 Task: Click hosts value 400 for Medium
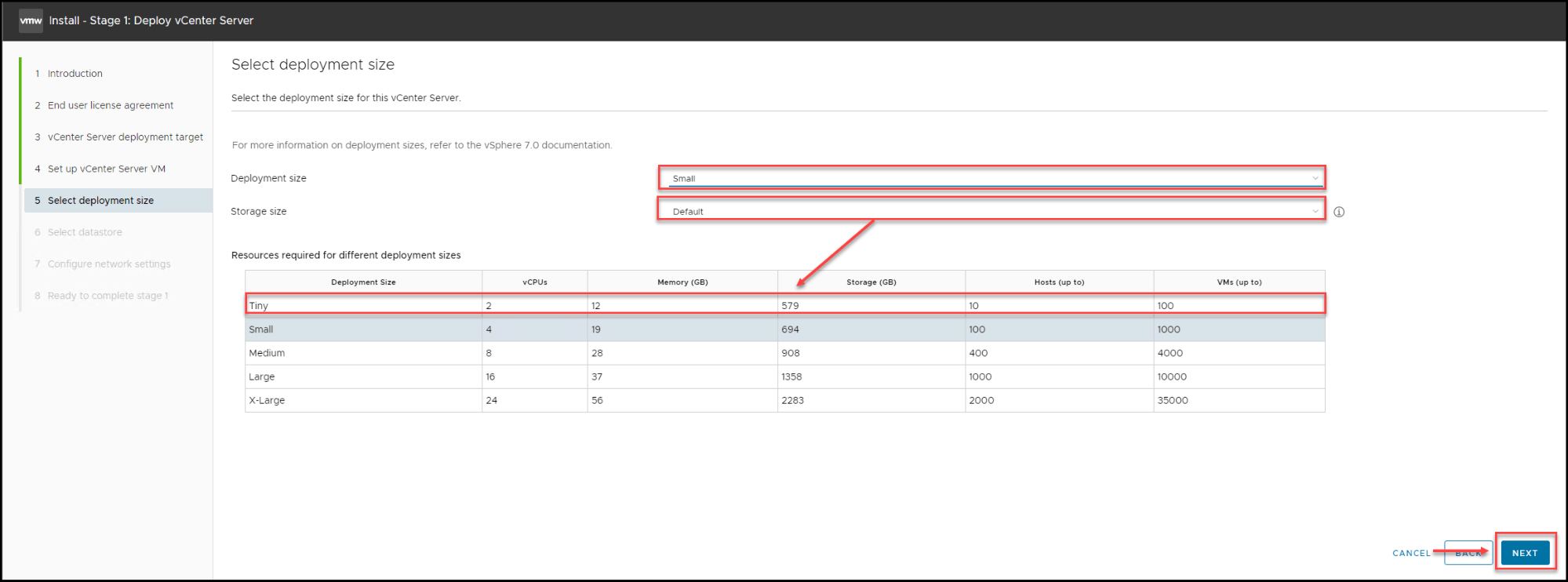click(978, 353)
